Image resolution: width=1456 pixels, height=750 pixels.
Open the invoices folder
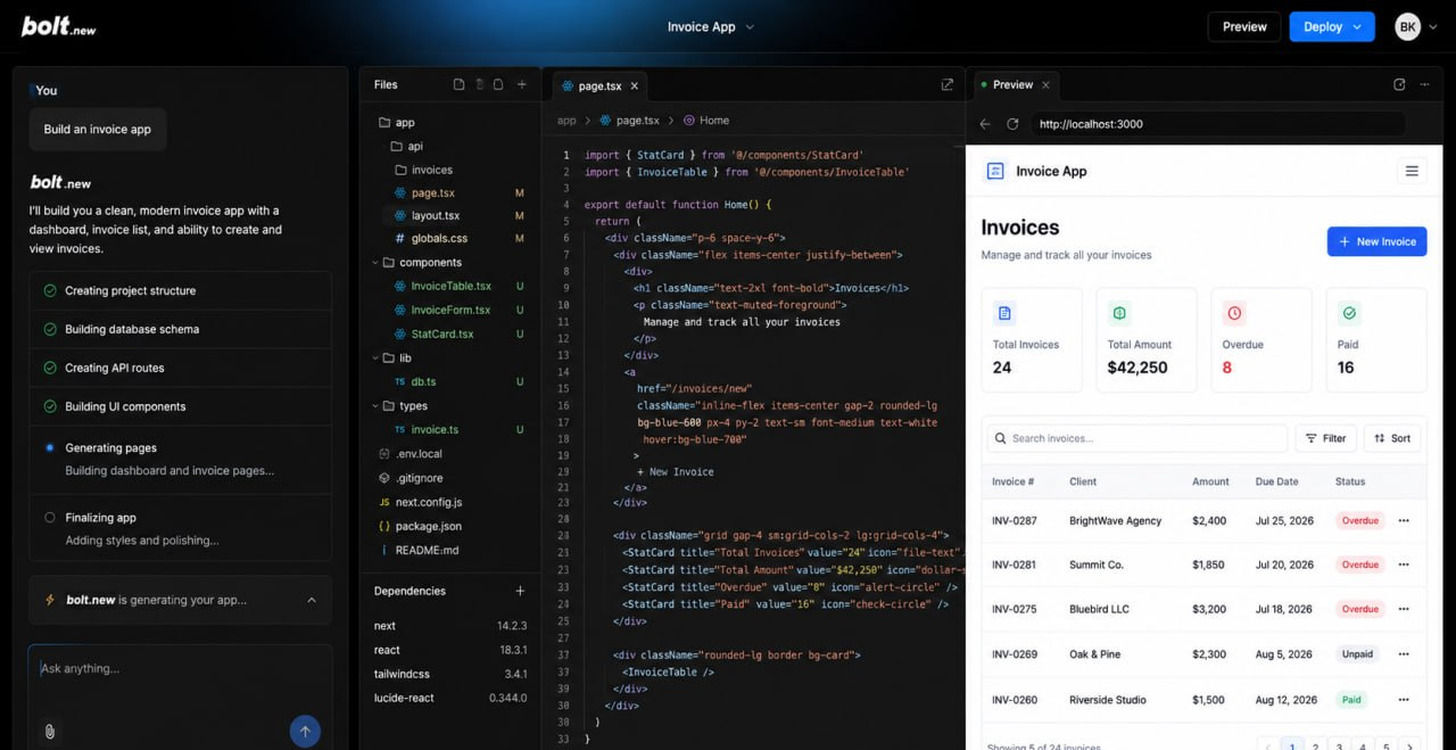pyautogui.click(x=424, y=170)
